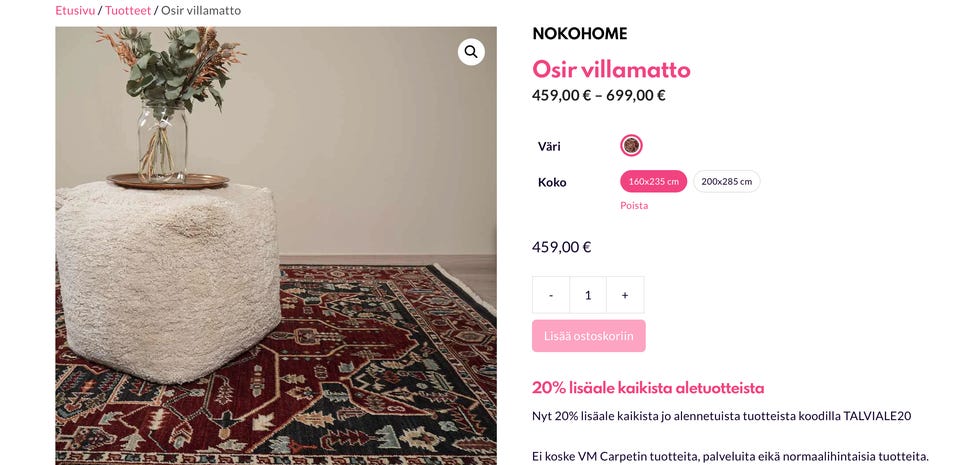
Task: Click the 20% lisäale kaikista aletuotteista heading
Action: tap(648, 388)
